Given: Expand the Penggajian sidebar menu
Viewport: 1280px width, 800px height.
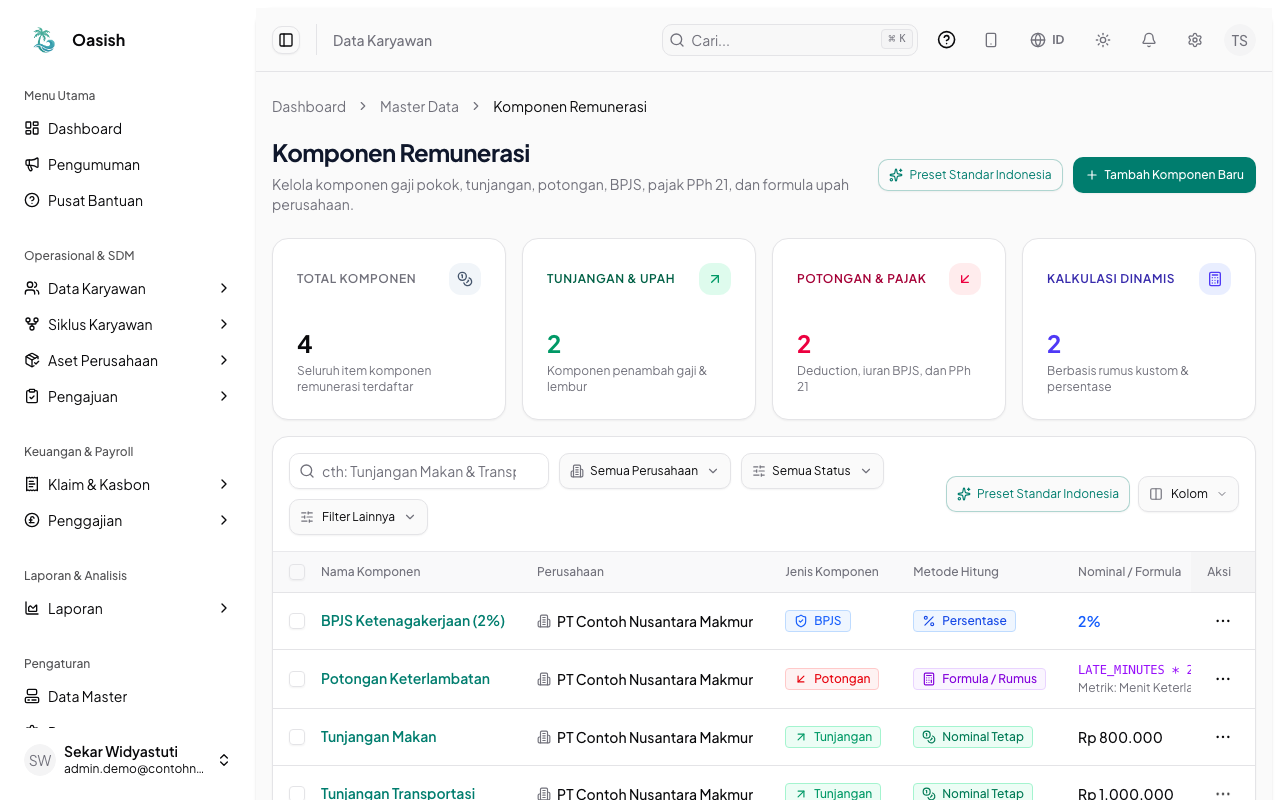Looking at the screenshot, I should tap(127, 520).
